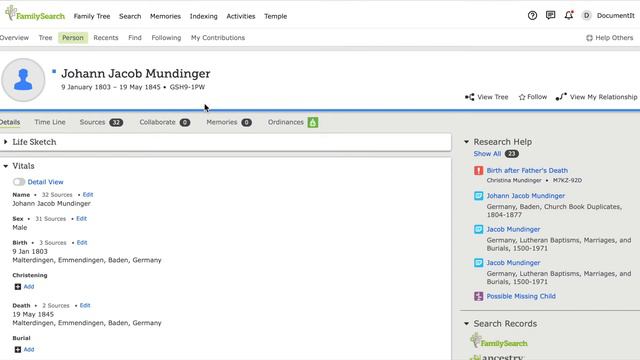Click Show All in Research Help
640x360 pixels.
[487, 154]
